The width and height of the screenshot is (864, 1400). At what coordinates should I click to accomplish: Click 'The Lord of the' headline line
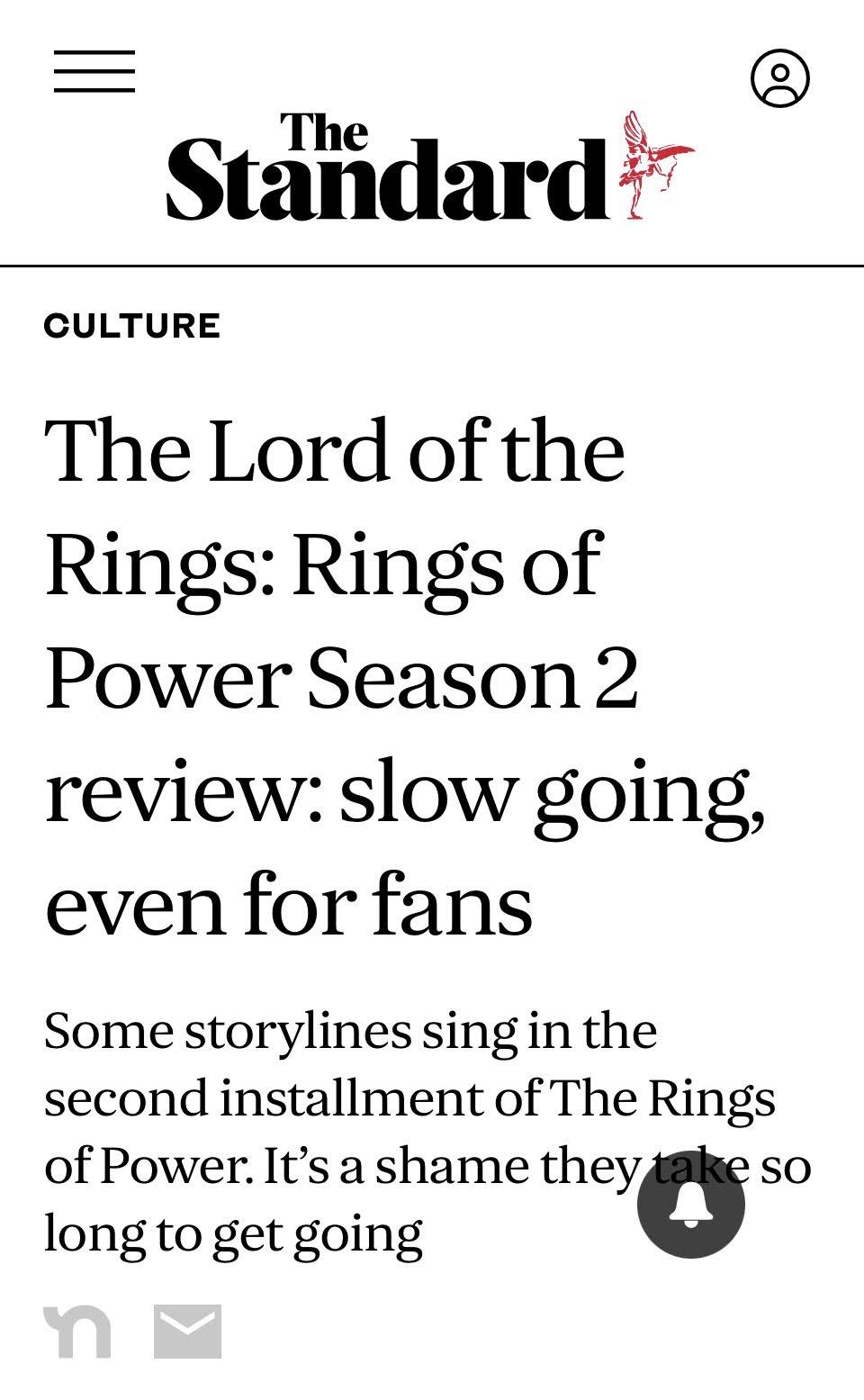(x=334, y=450)
